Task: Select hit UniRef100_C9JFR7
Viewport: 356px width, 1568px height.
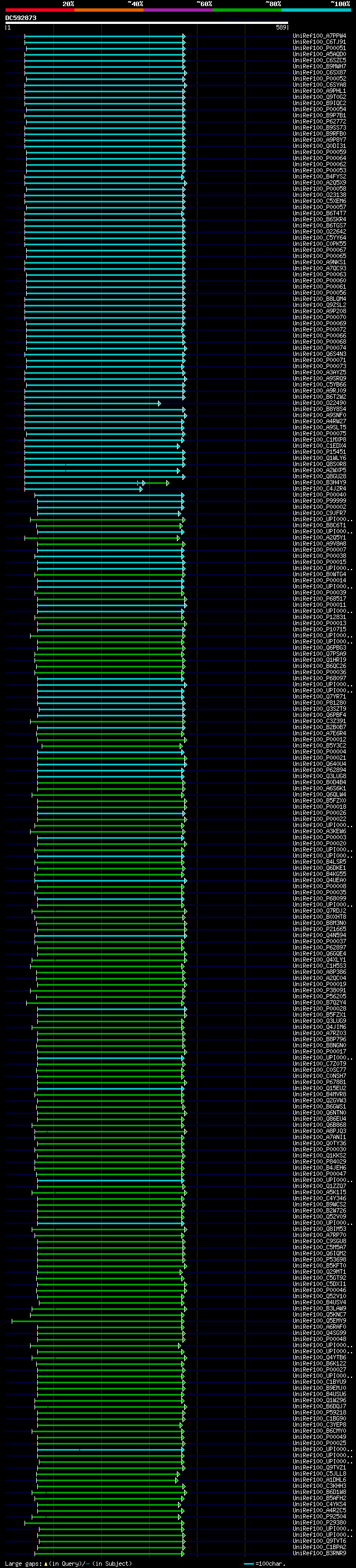Action: pos(319,513)
